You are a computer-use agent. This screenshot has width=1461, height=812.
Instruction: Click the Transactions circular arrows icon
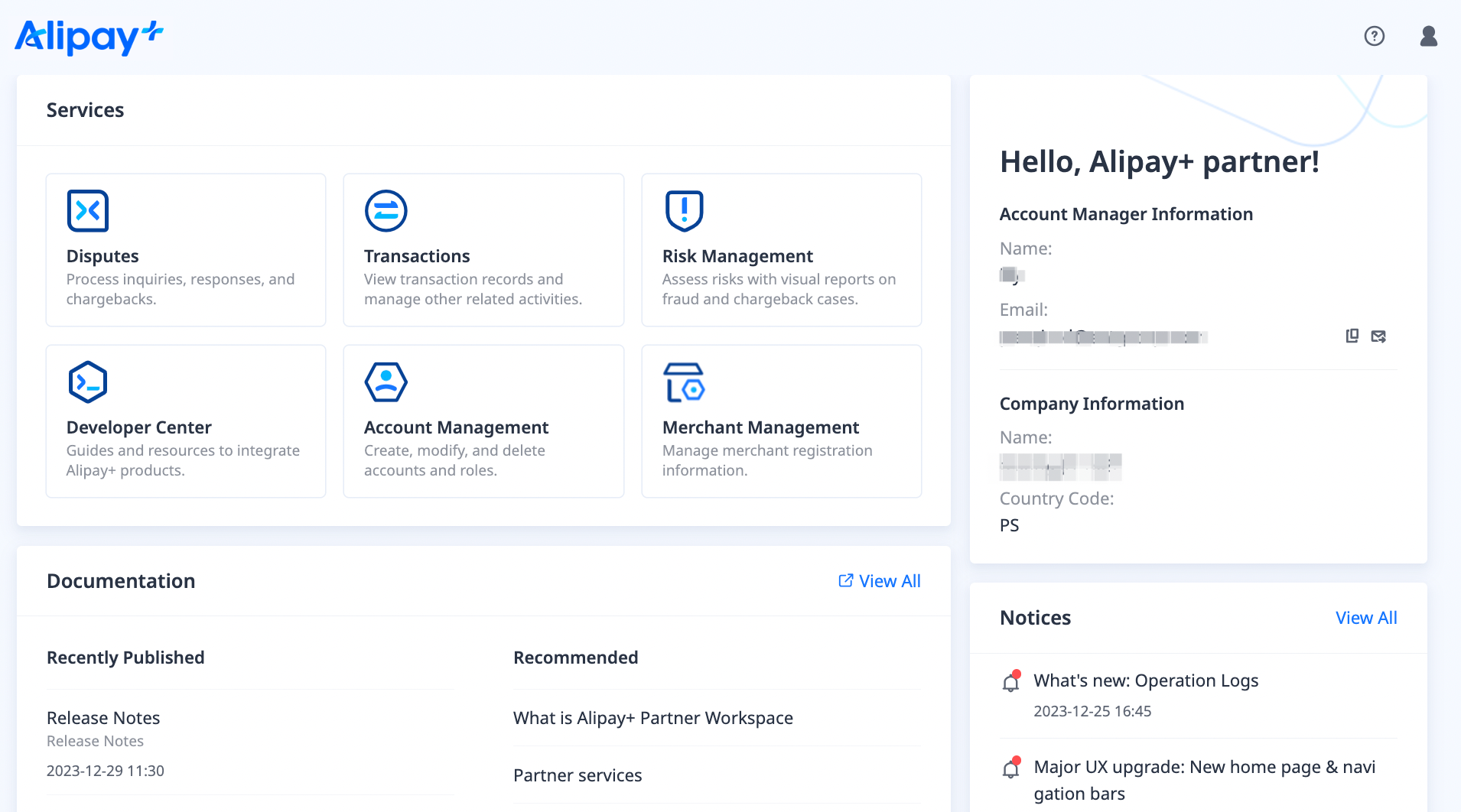(x=386, y=211)
